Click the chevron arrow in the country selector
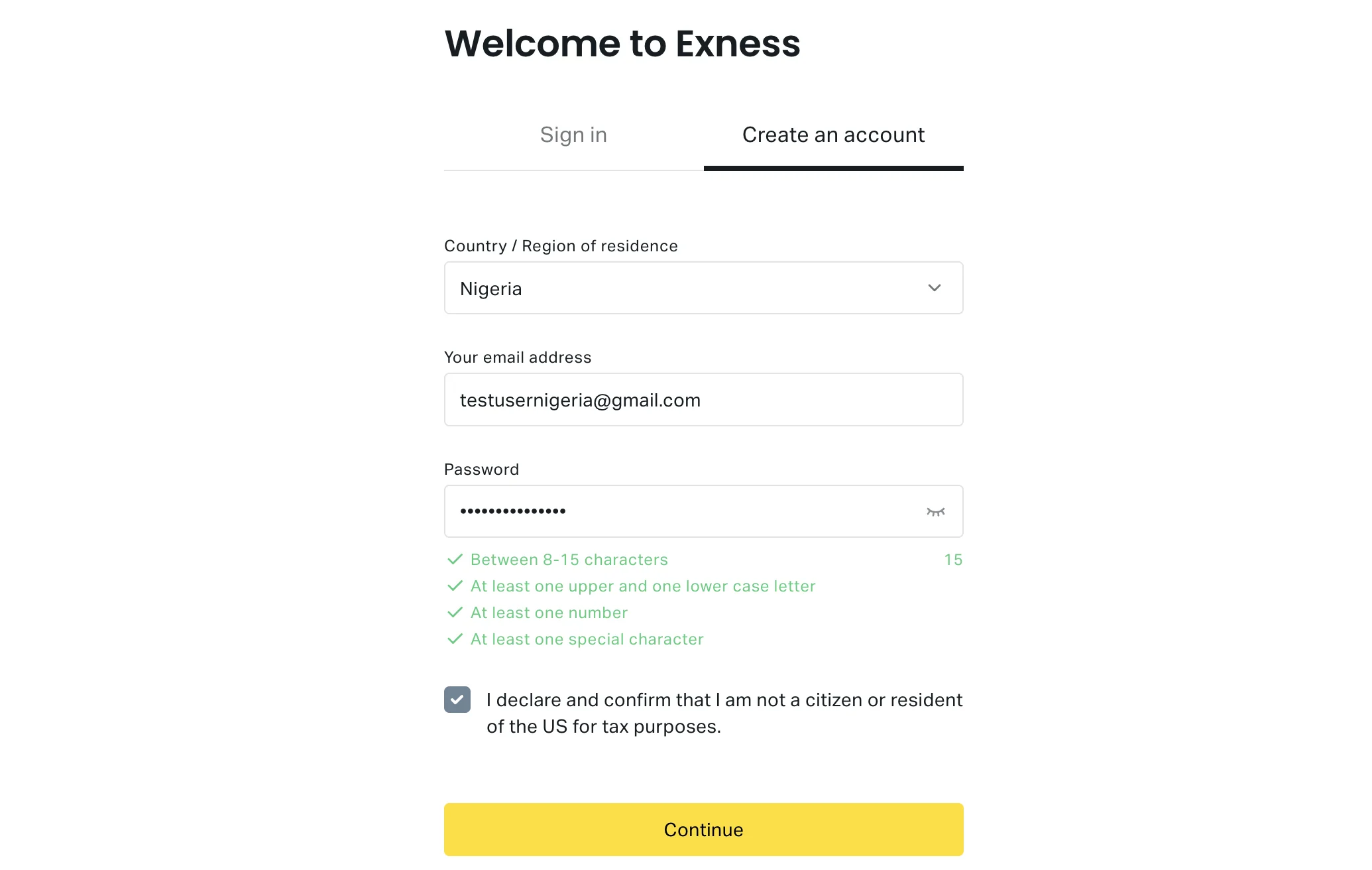The width and height of the screenshot is (1372, 870). (x=934, y=288)
